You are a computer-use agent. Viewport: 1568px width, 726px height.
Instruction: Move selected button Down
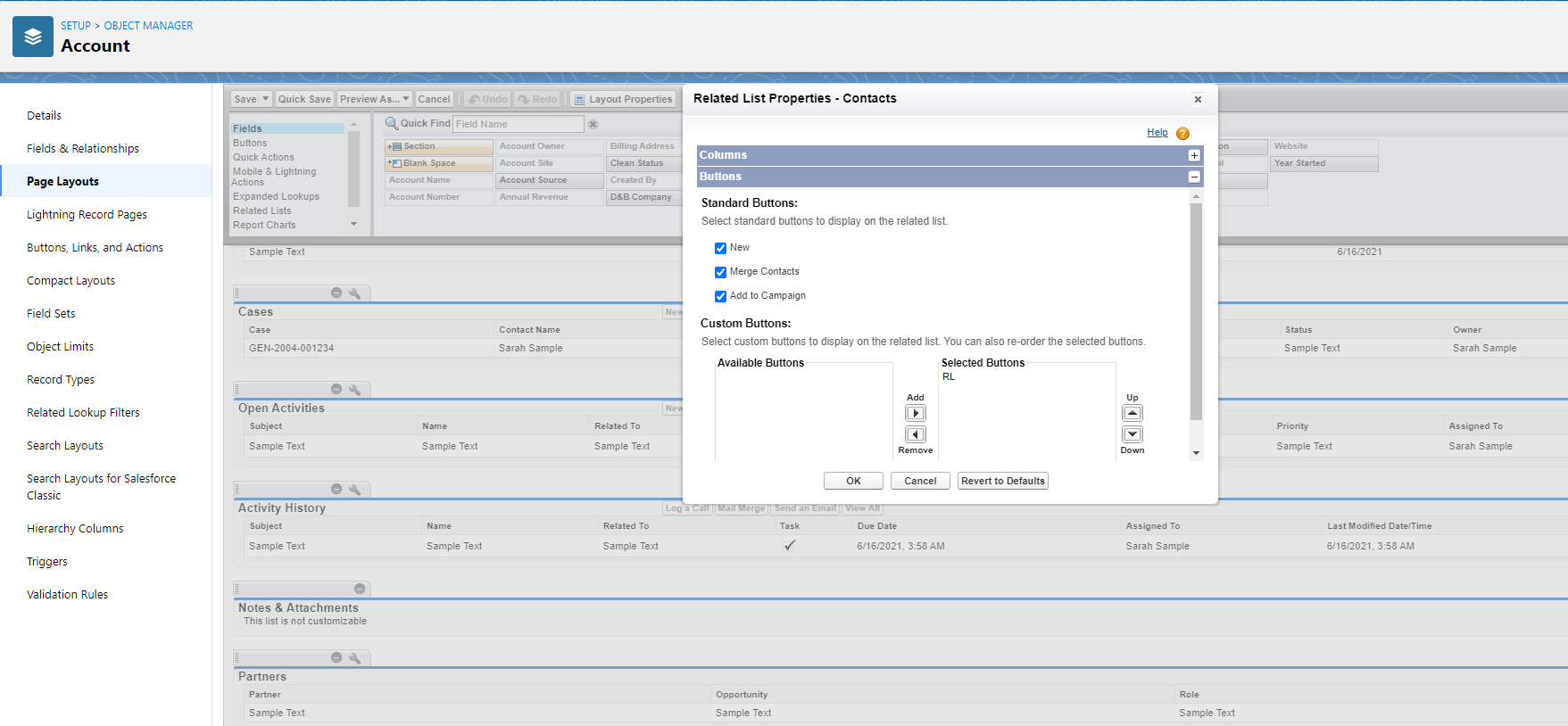[x=1132, y=434]
